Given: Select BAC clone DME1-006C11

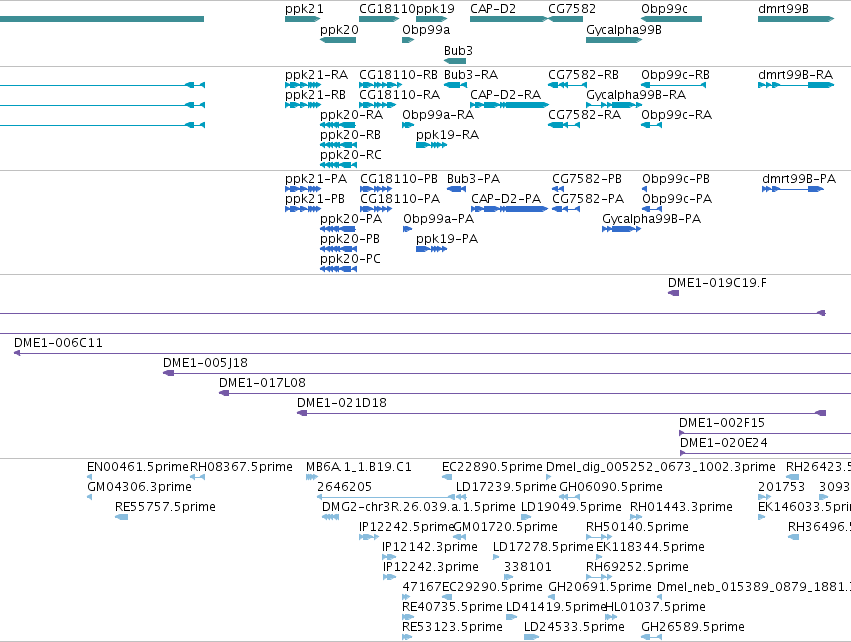Looking at the screenshot, I should pyautogui.click(x=58, y=344).
